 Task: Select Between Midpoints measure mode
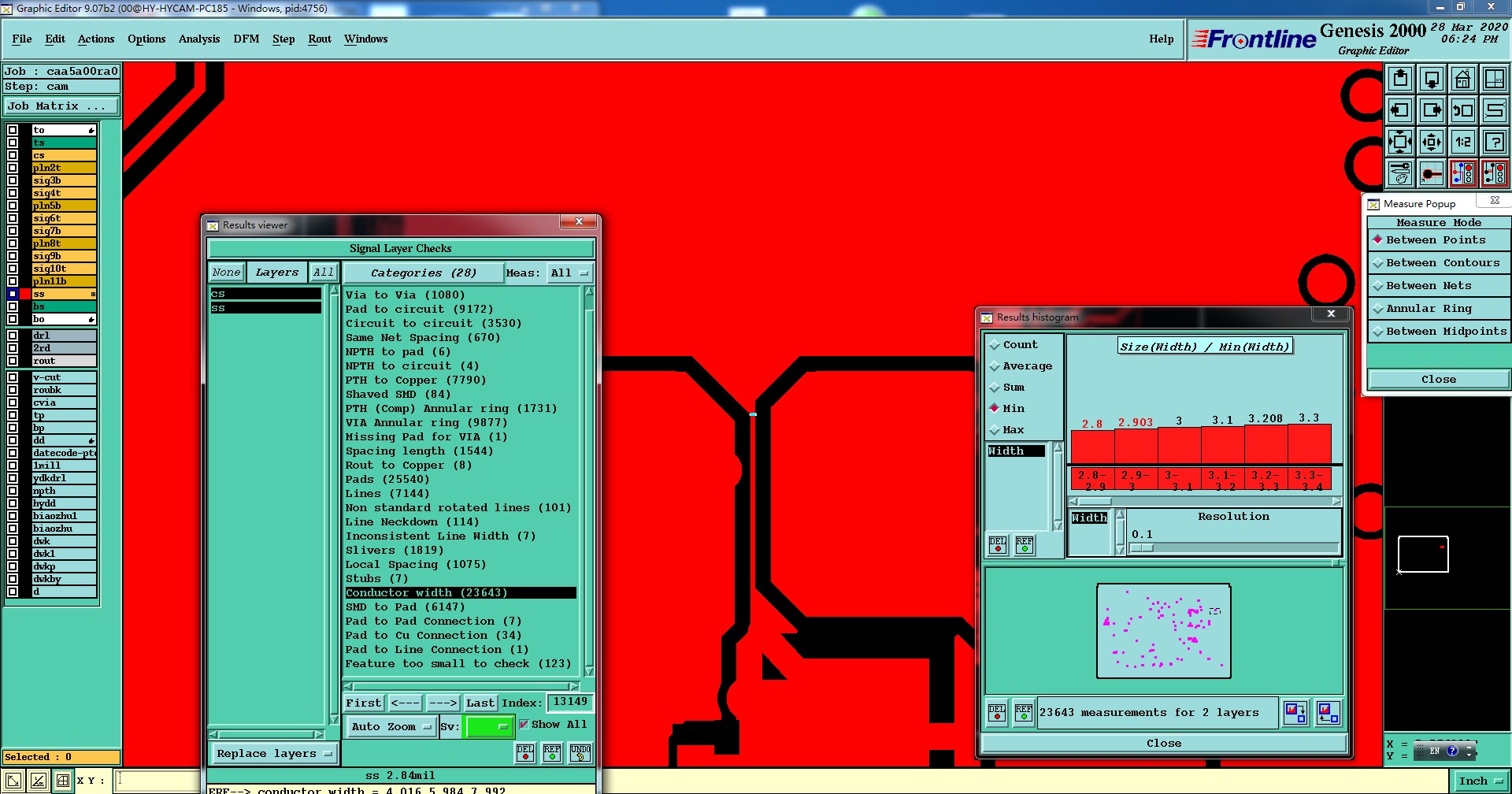click(1439, 332)
